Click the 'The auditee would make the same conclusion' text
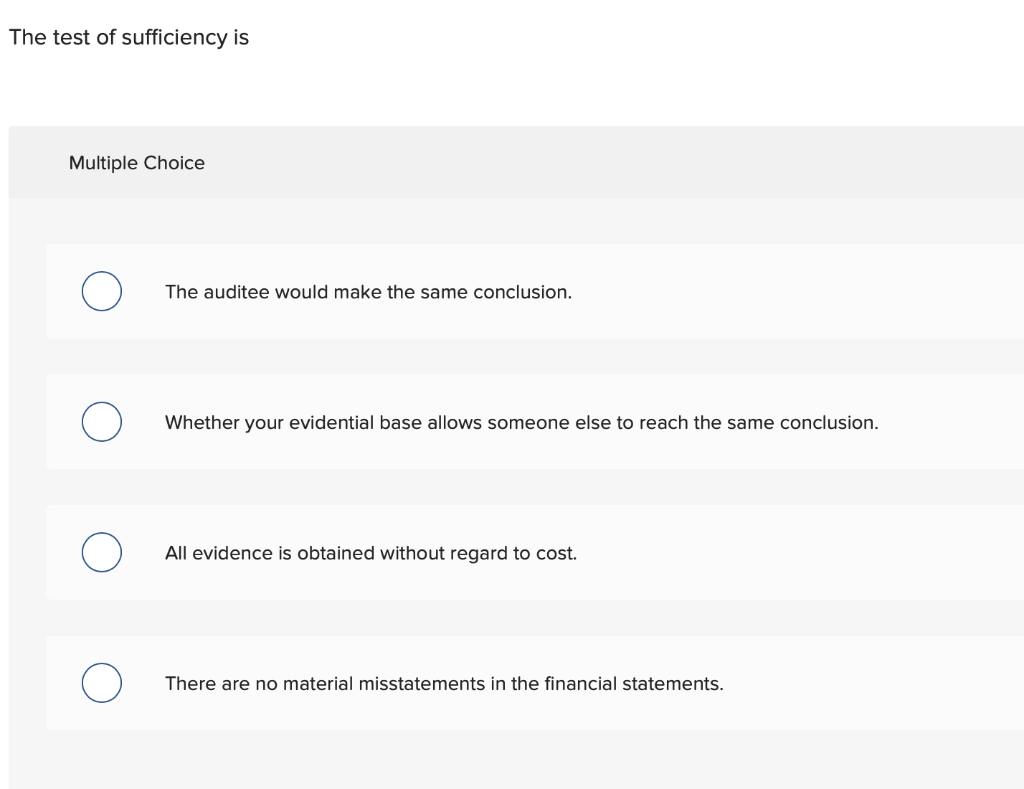Screen dimensions: 1024x789 (368, 292)
